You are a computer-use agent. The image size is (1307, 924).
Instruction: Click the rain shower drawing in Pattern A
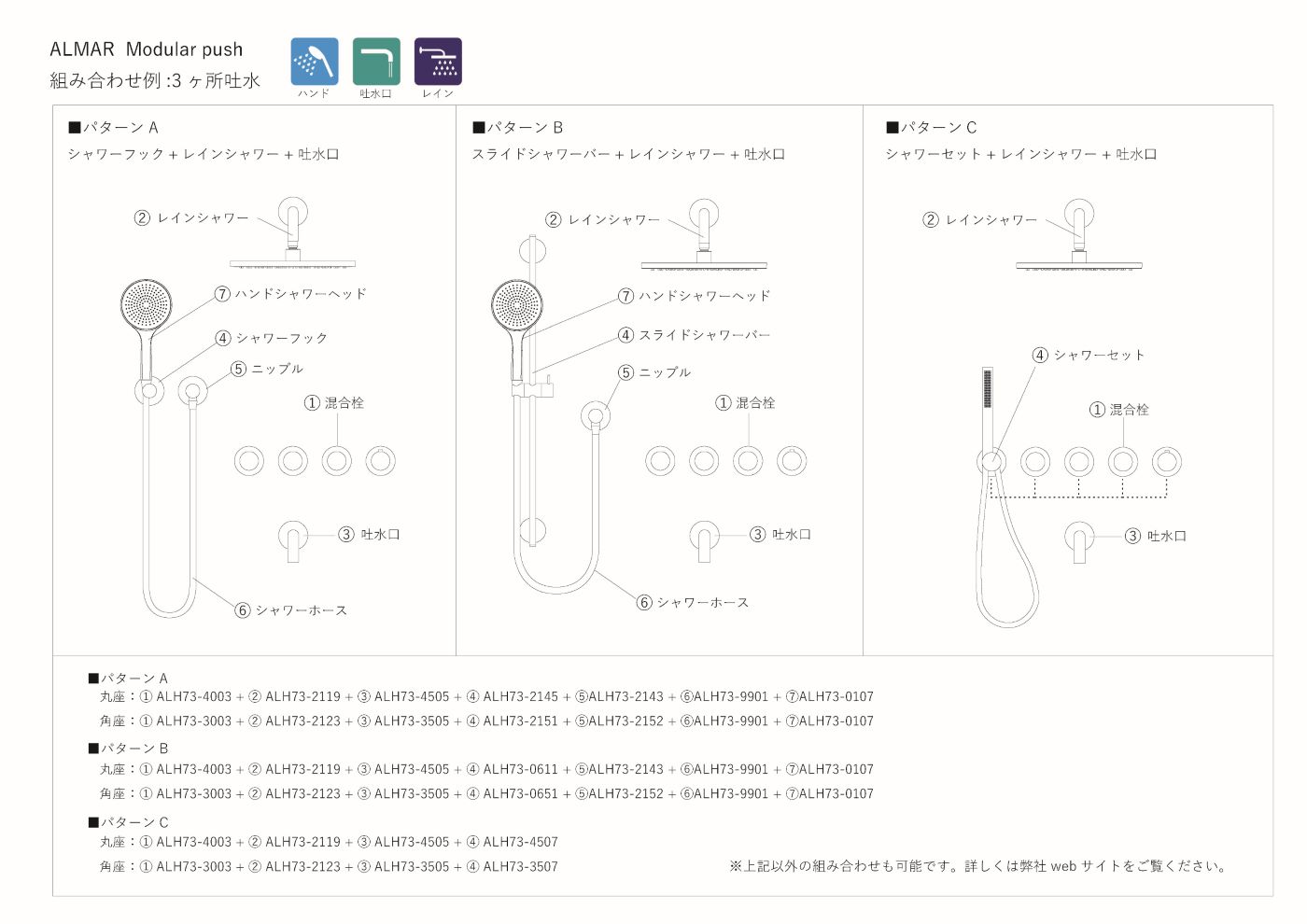(x=292, y=232)
